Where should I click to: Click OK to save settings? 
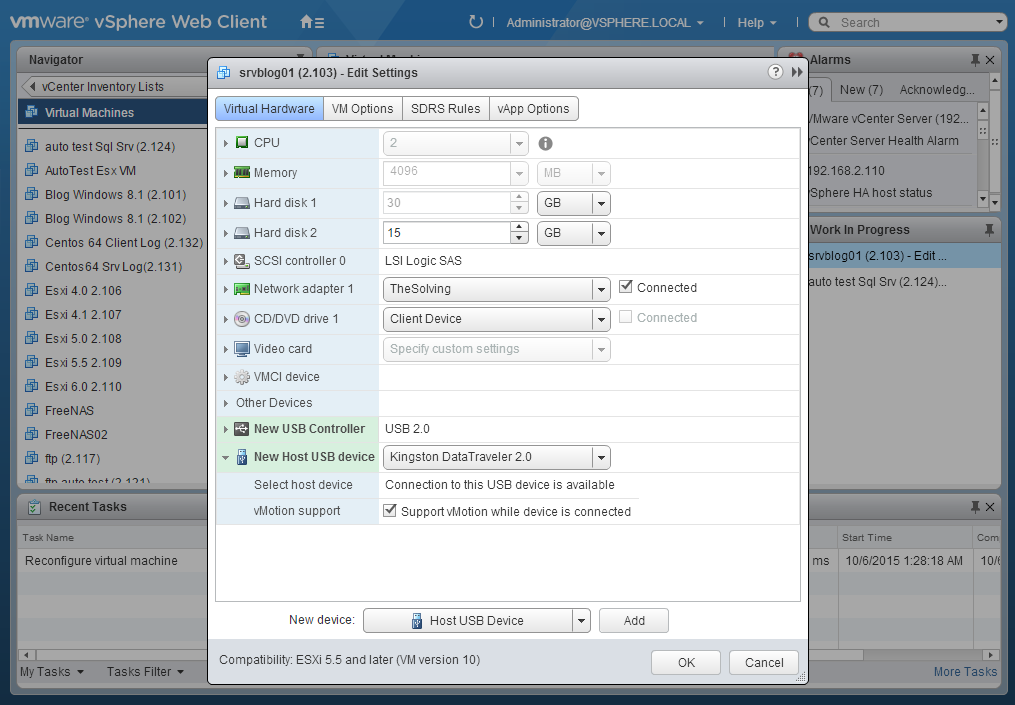[x=686, y=663]
